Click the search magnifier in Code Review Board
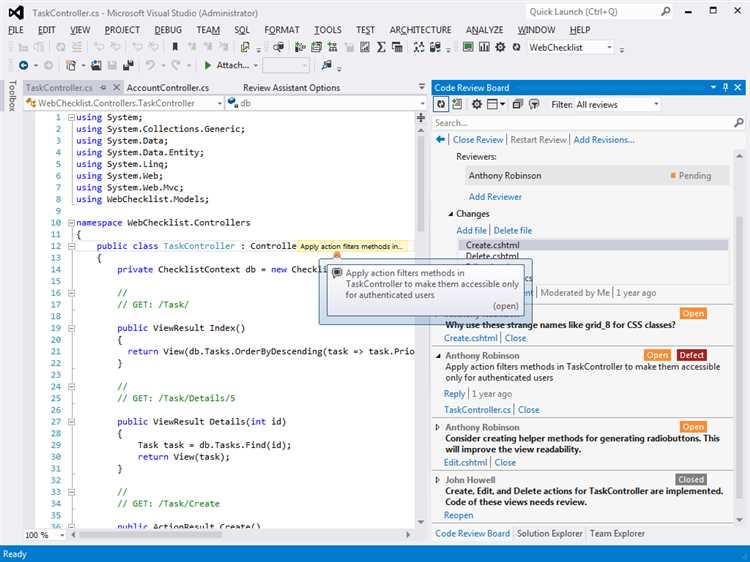Image resolution: width=750 pixels, height=562 pixels. tap(739, 123)
